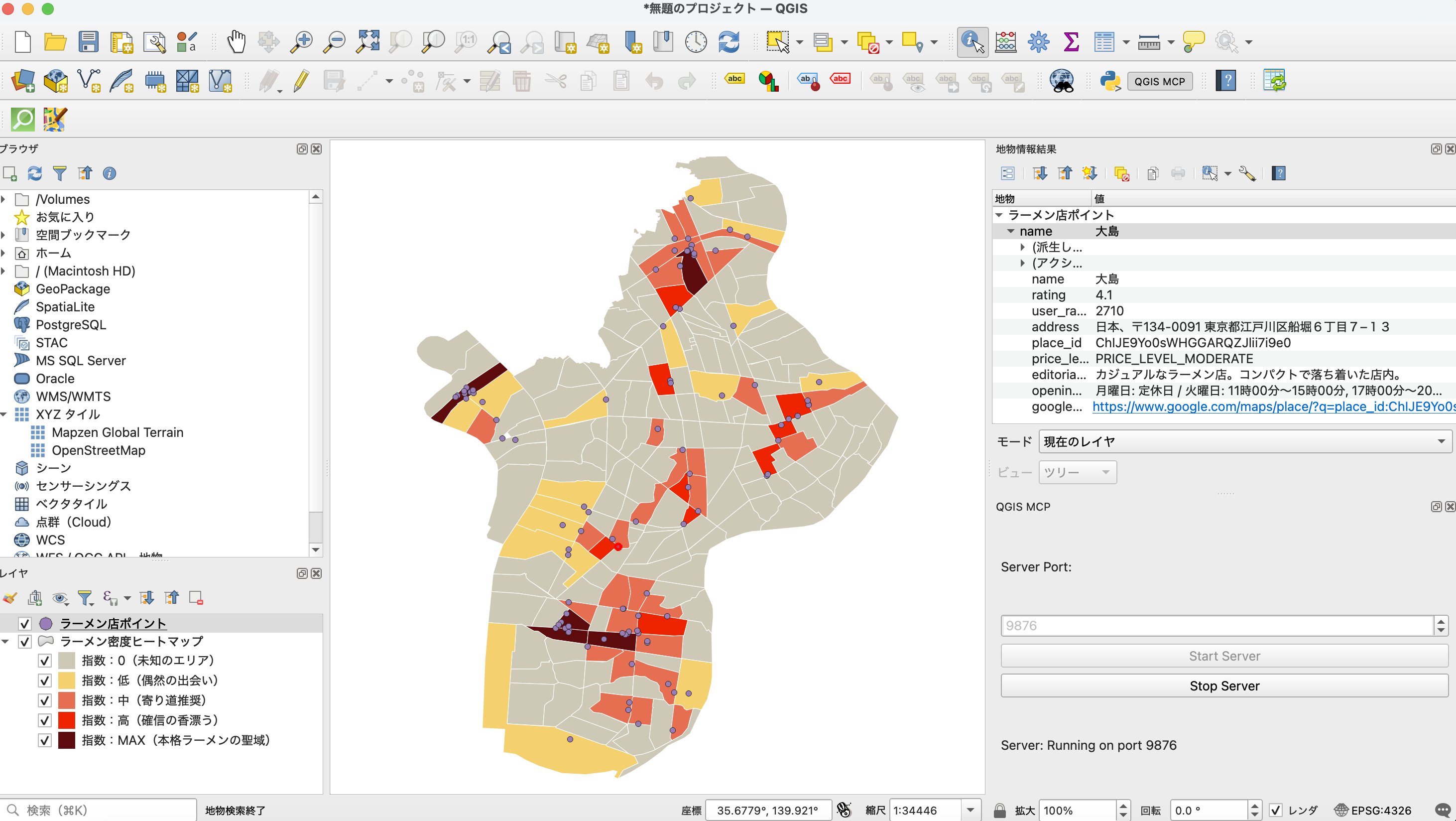This screenshot has height=821, width=1456.
Task: Open the log messages speech bubble button
Action: [1443, 810]
